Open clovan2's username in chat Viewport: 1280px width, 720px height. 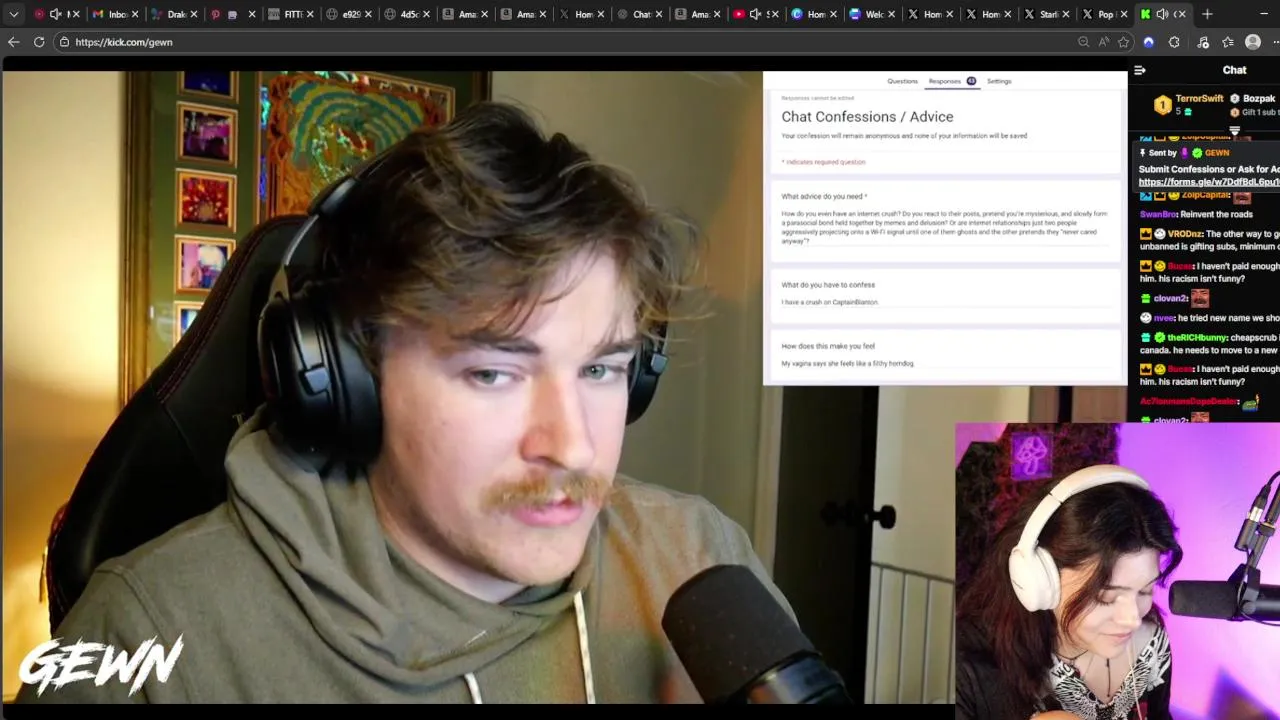(x=1170, y=298)
